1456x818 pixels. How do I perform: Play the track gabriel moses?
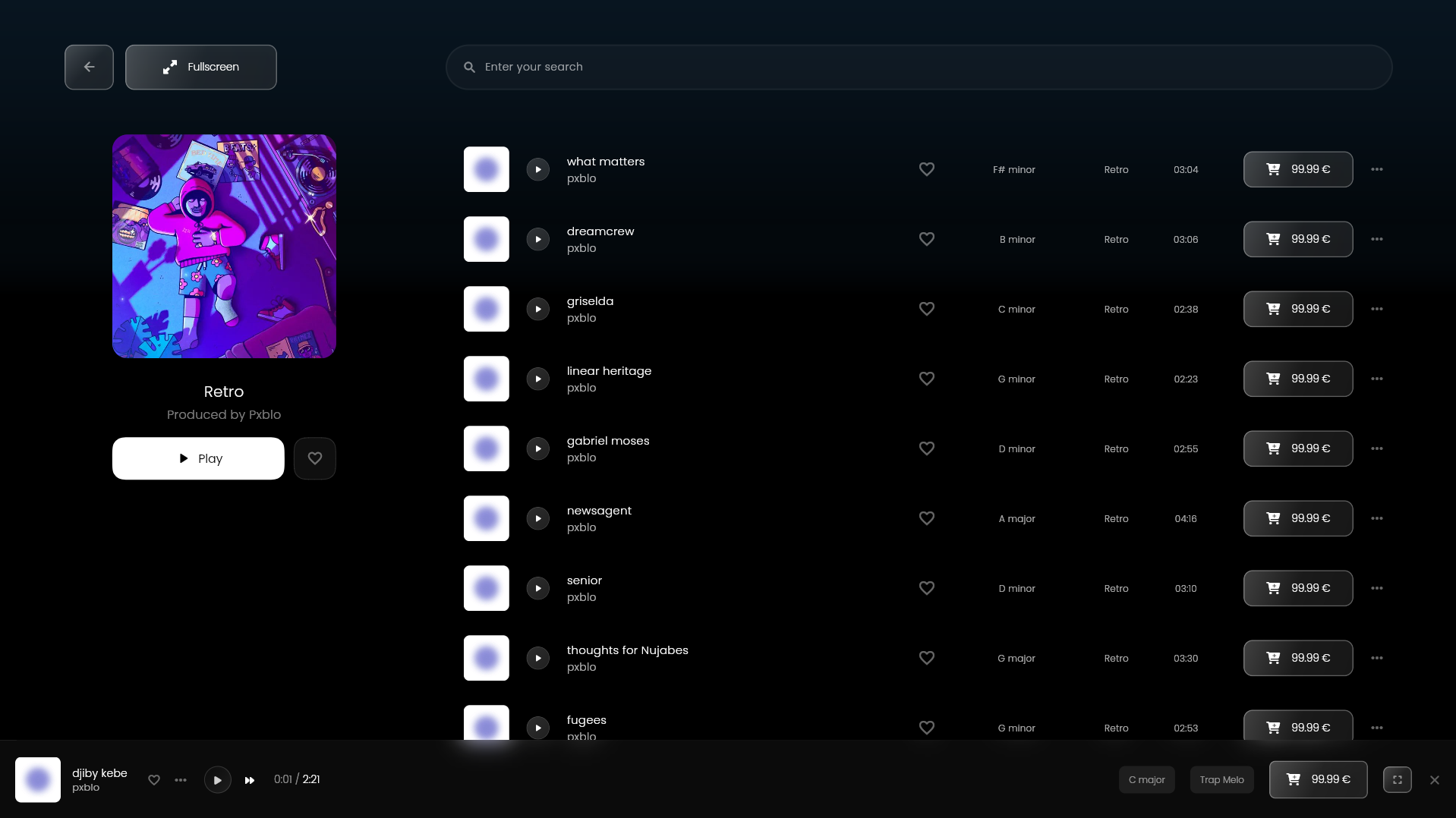click(x=538, y=448)
